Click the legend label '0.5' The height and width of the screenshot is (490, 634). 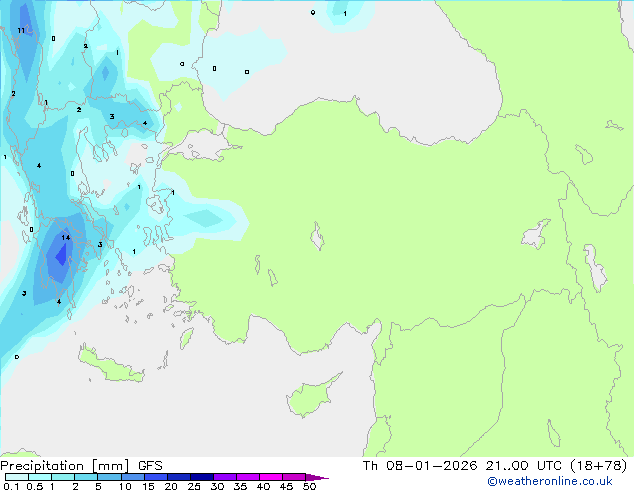point(35,486)
